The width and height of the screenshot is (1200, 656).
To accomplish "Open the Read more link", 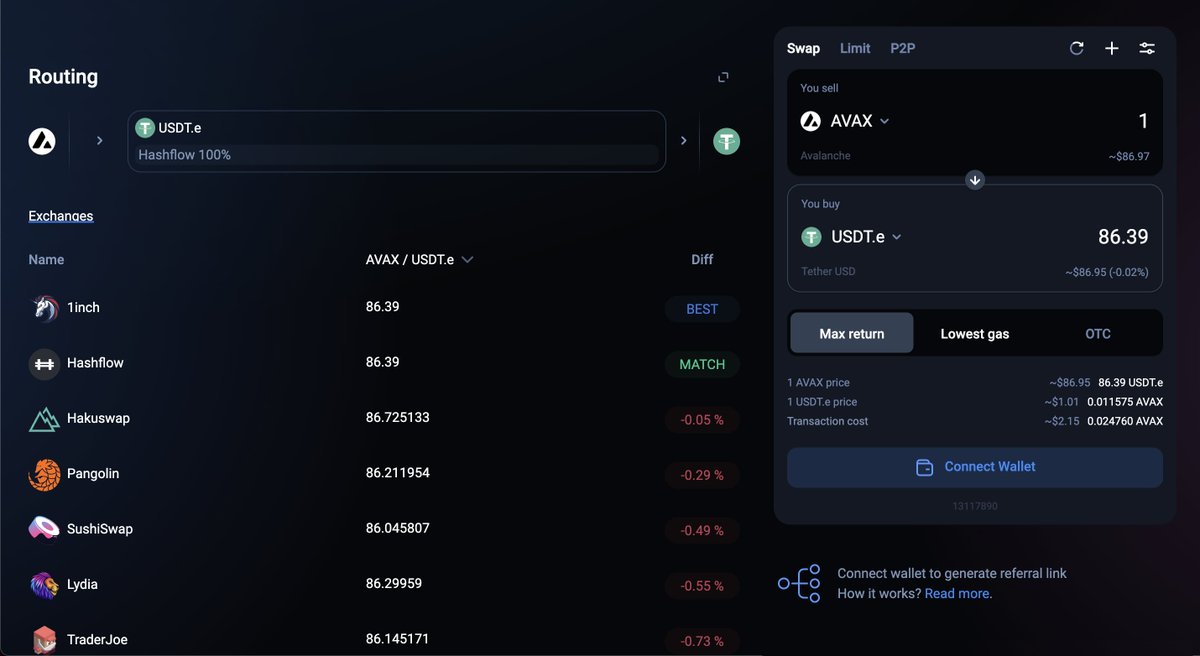I will click(x=957, y=593).
